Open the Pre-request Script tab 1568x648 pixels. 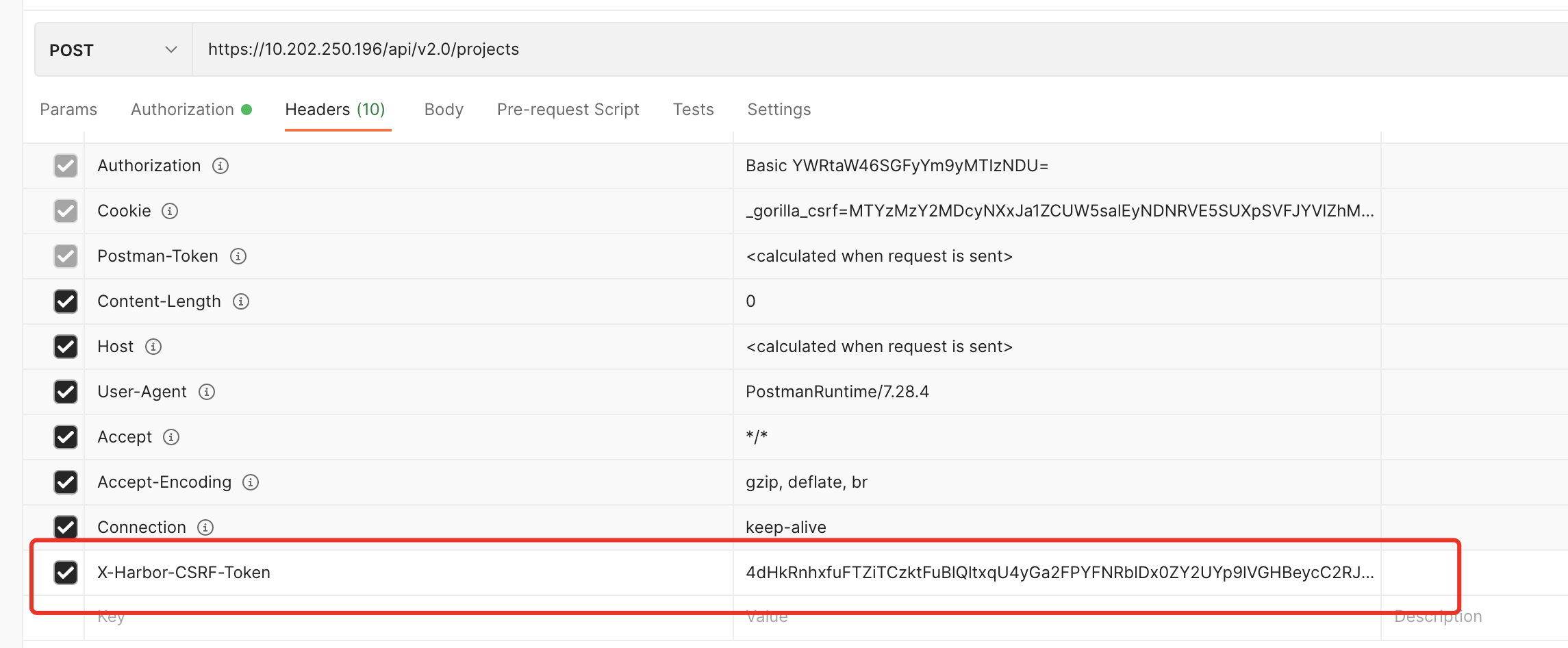(x=568, y=109)
